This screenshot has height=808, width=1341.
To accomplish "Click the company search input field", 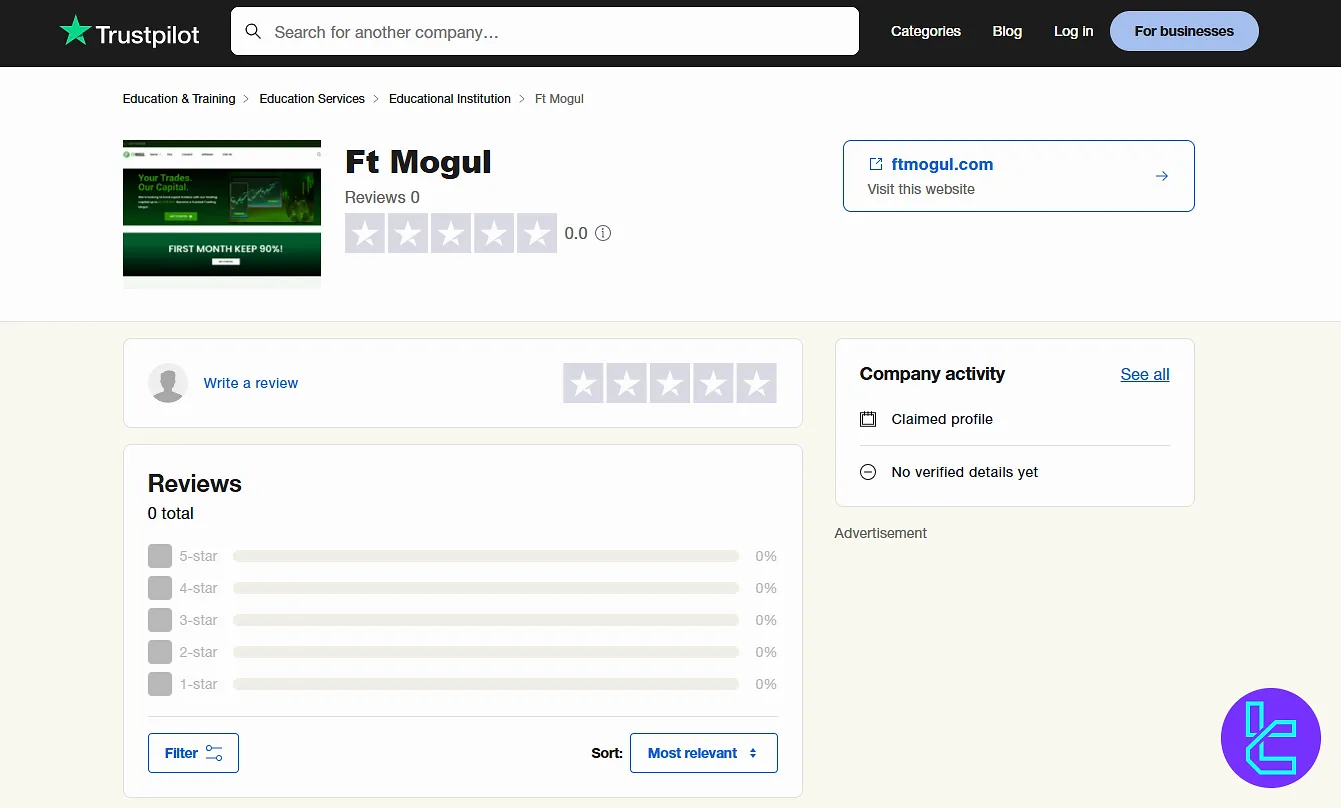I will (545, 31).
